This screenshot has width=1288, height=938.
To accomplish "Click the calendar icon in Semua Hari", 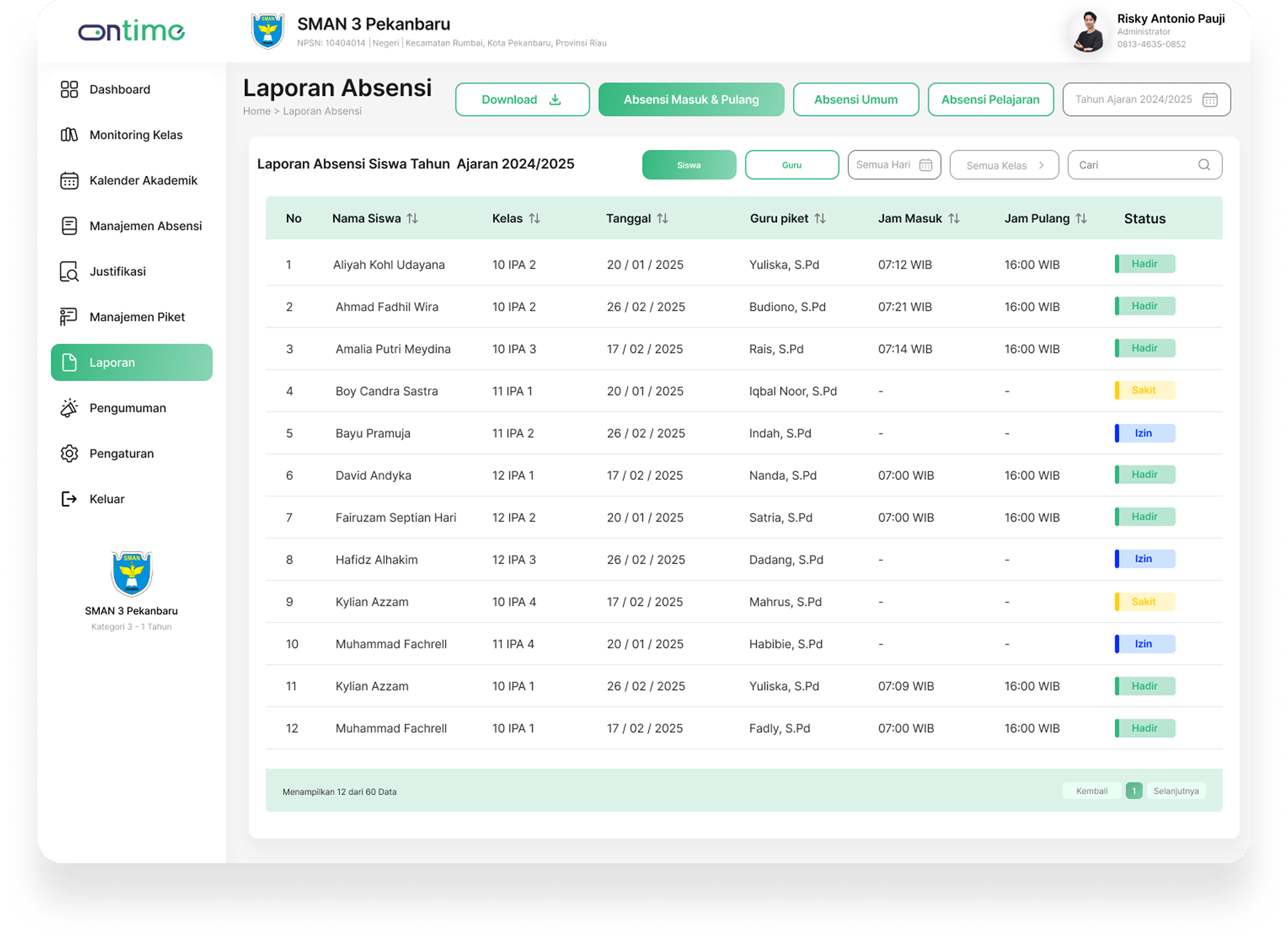I will (926, 165).
